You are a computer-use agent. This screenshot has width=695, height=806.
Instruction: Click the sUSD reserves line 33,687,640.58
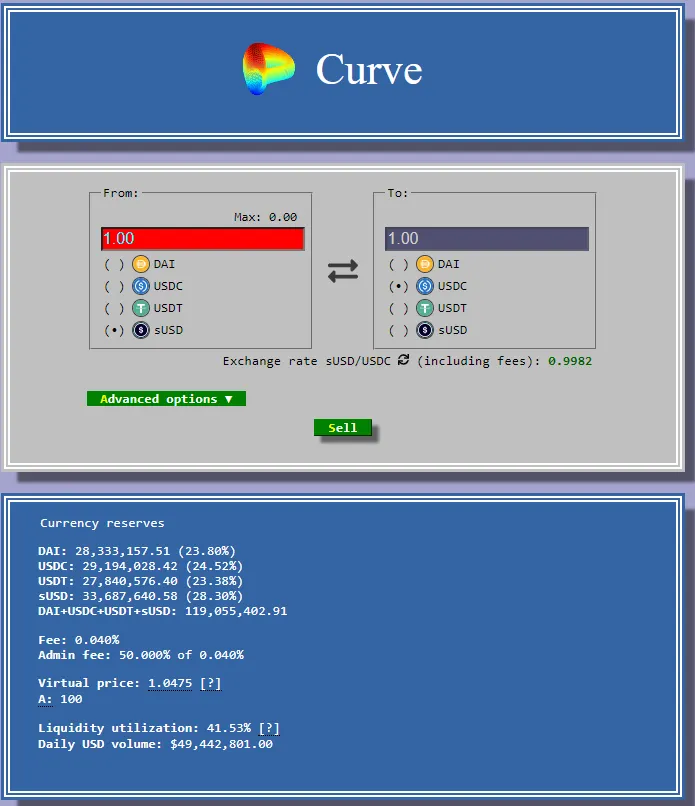point(140,596)
